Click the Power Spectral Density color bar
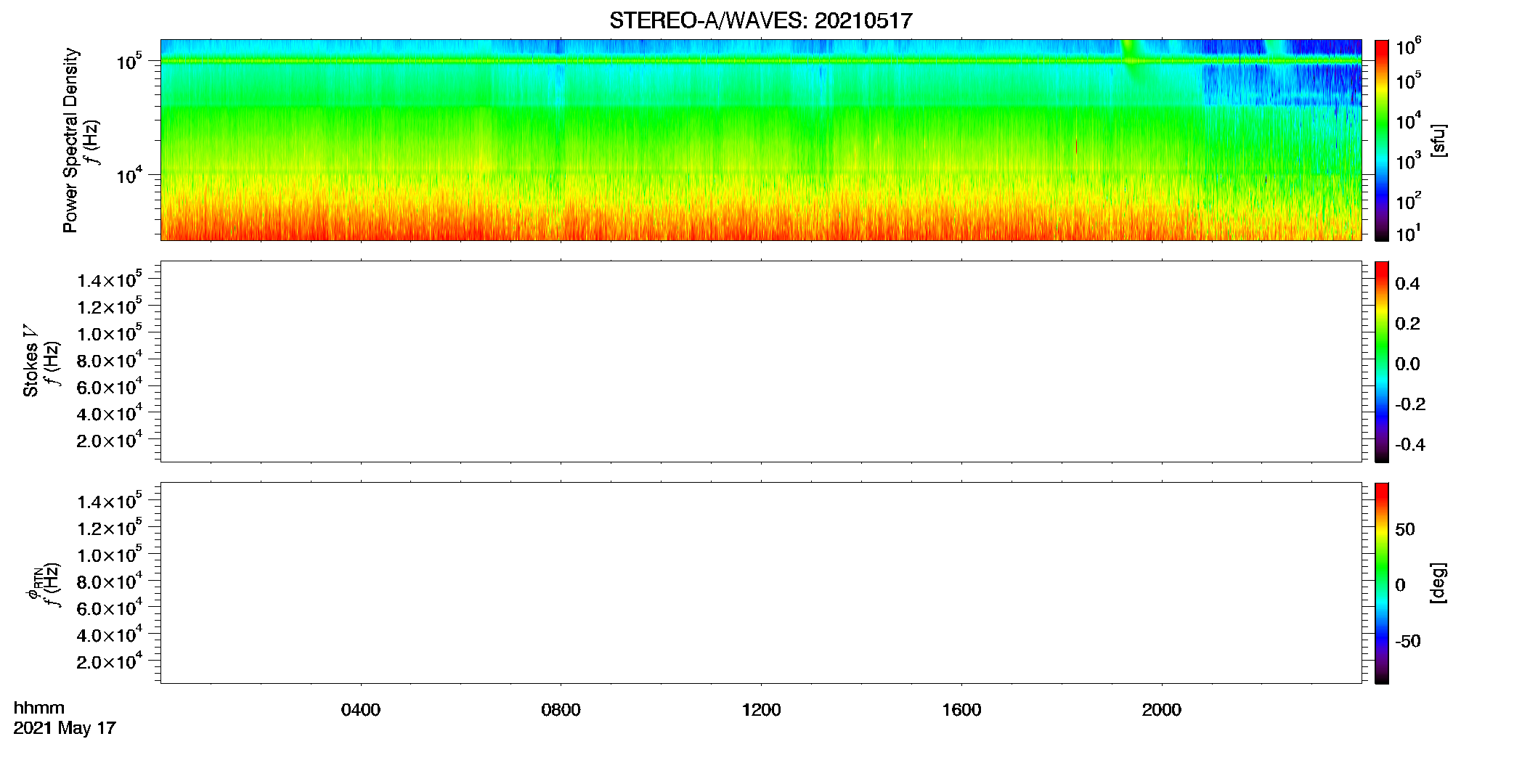Image resolution: width=1522 pixels, height=784 pixels. [1381, 140]
